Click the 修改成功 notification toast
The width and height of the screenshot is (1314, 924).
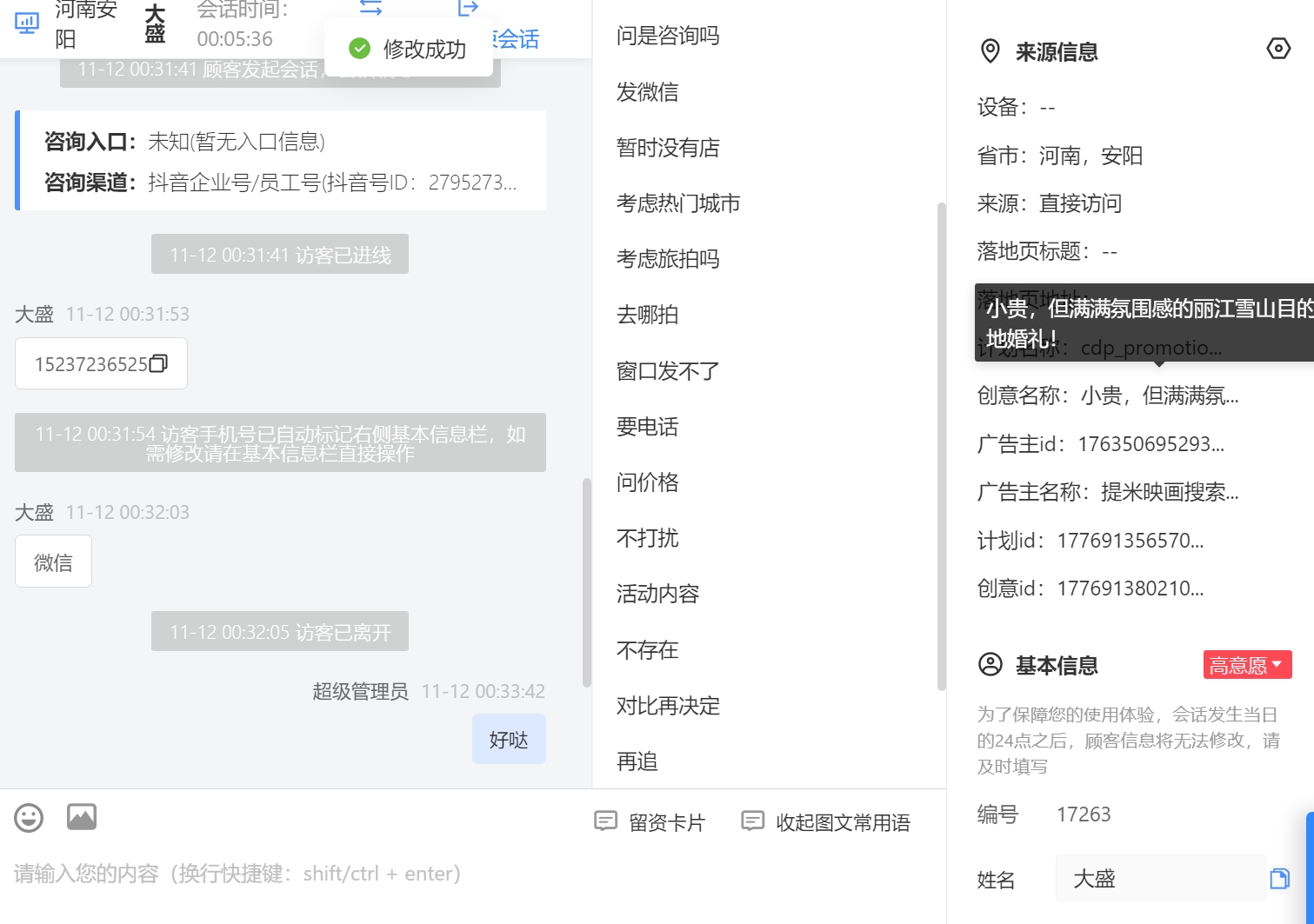pyautogui.click(x=409, y=49)
